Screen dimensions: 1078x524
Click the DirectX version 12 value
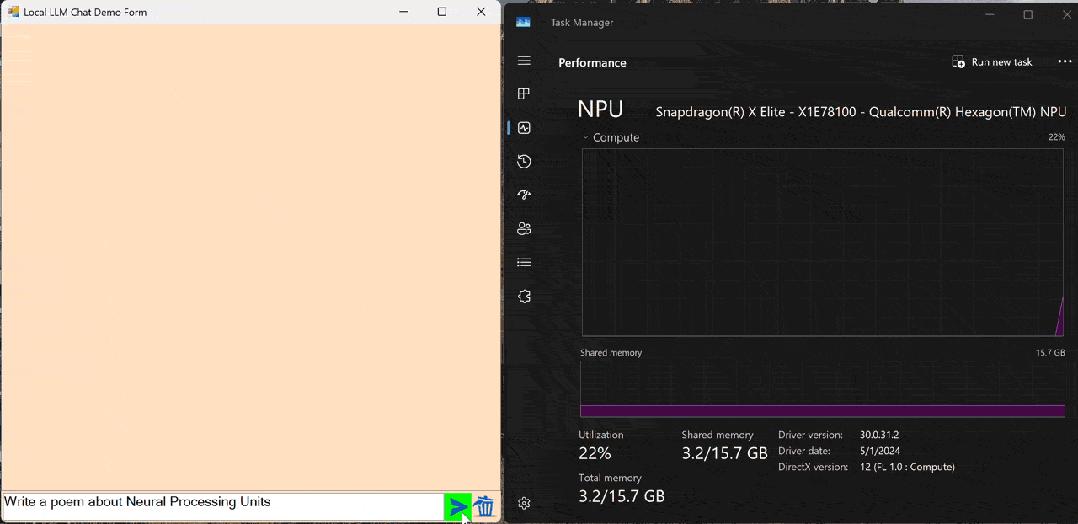[907, 467]
